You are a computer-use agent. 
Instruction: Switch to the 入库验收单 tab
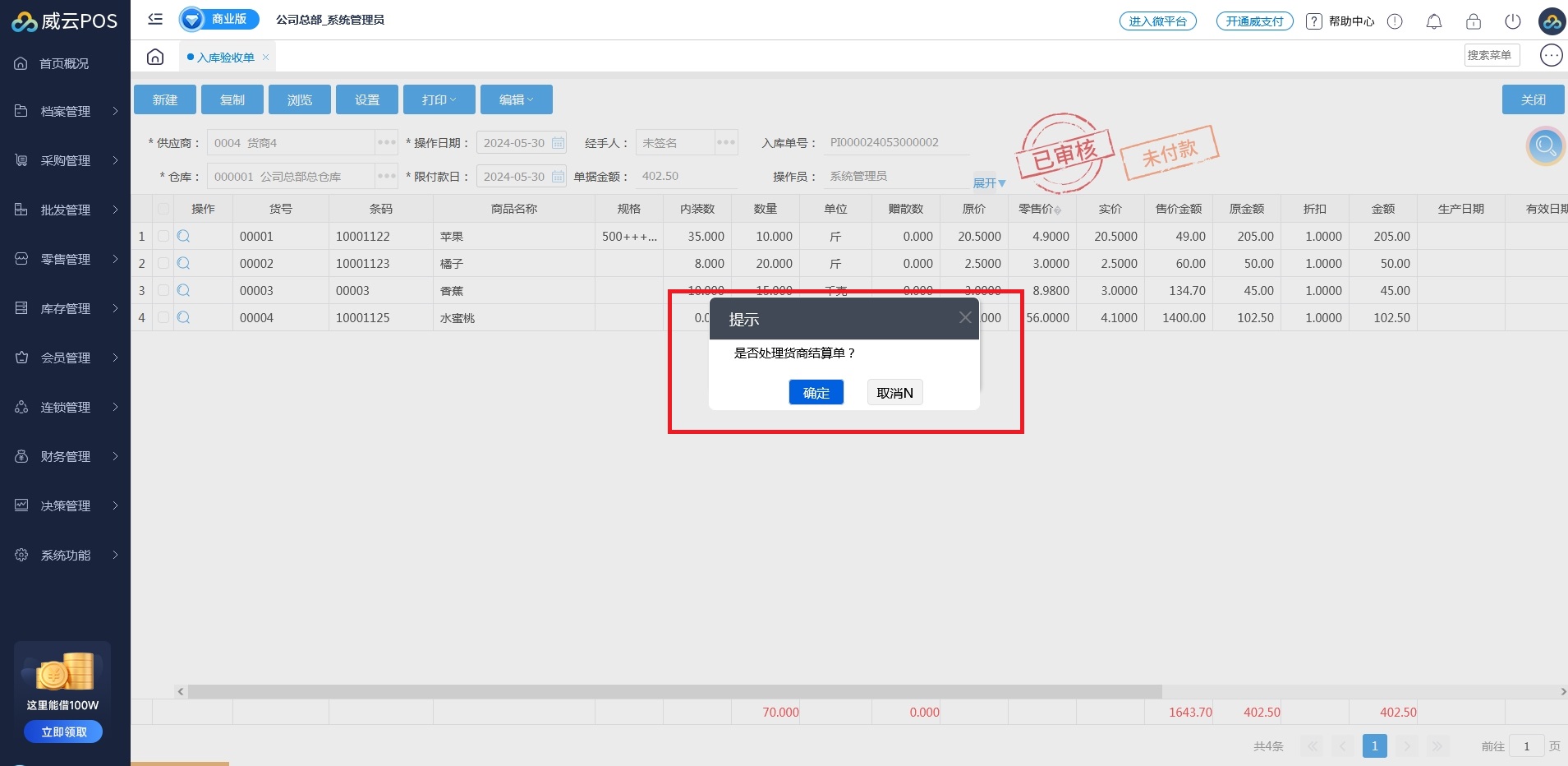225,58
